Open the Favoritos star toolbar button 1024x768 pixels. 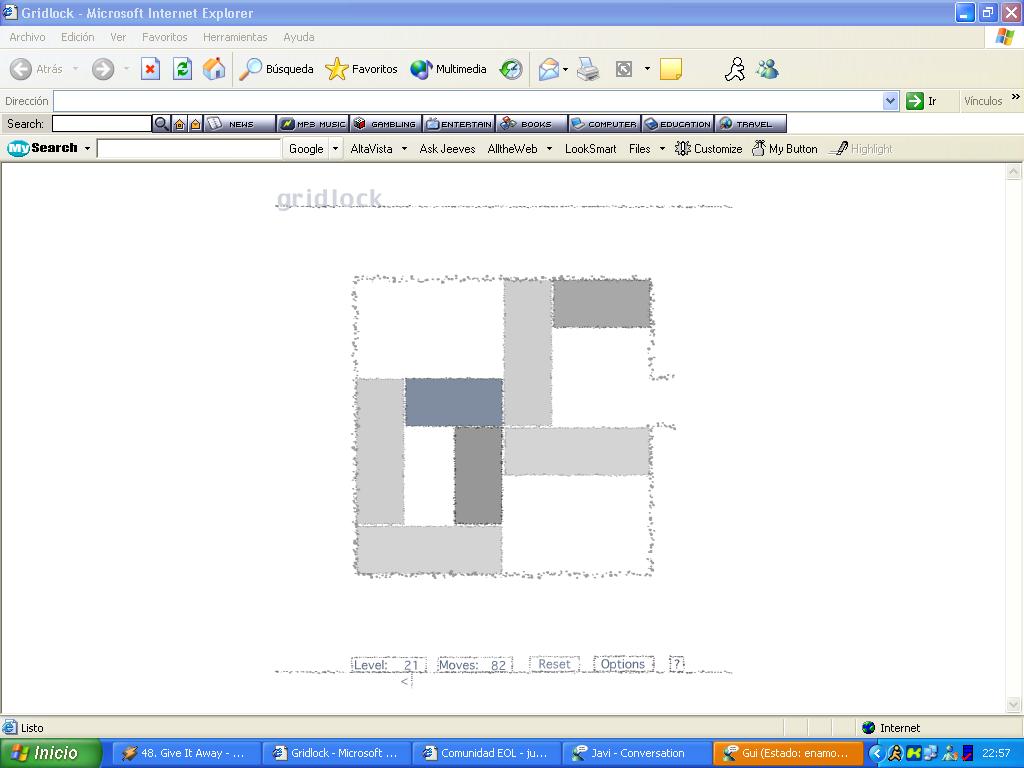tap(361, 69)
